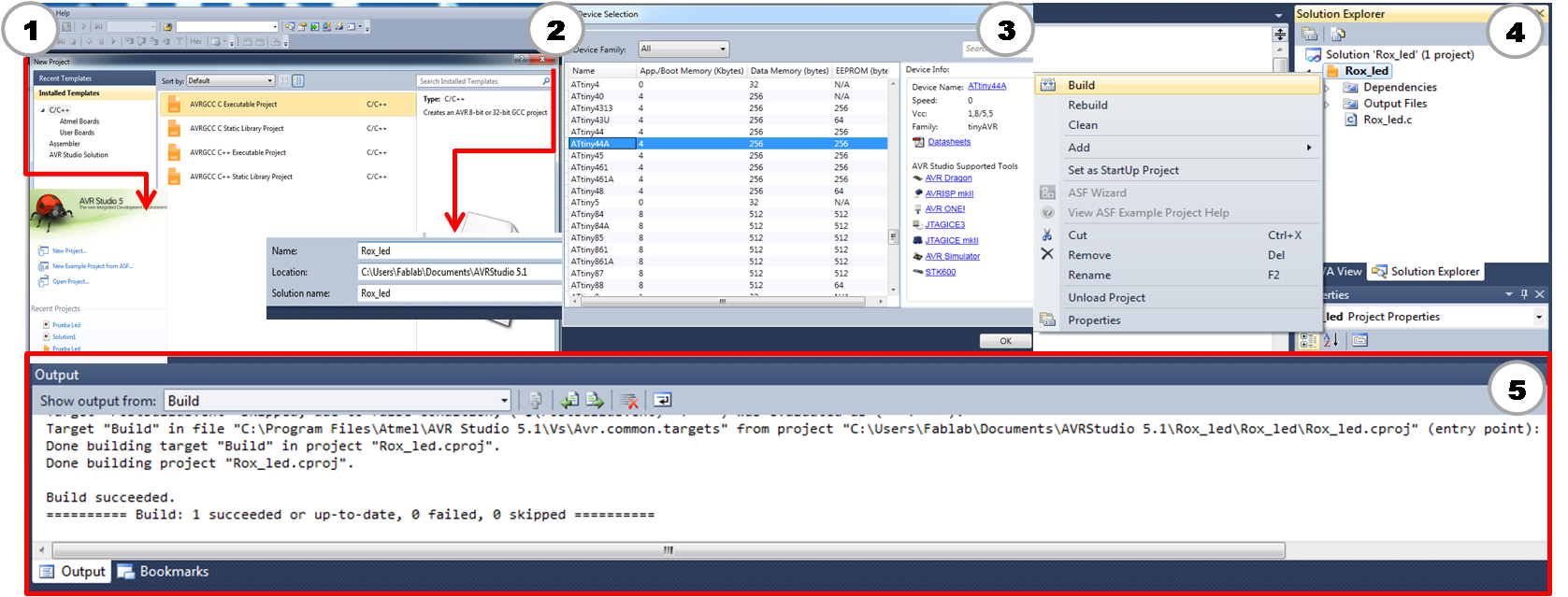Open Show output from Build dropdown
Screen dimensions: 1568x597
pyautogui.click(x=338, y=401)
